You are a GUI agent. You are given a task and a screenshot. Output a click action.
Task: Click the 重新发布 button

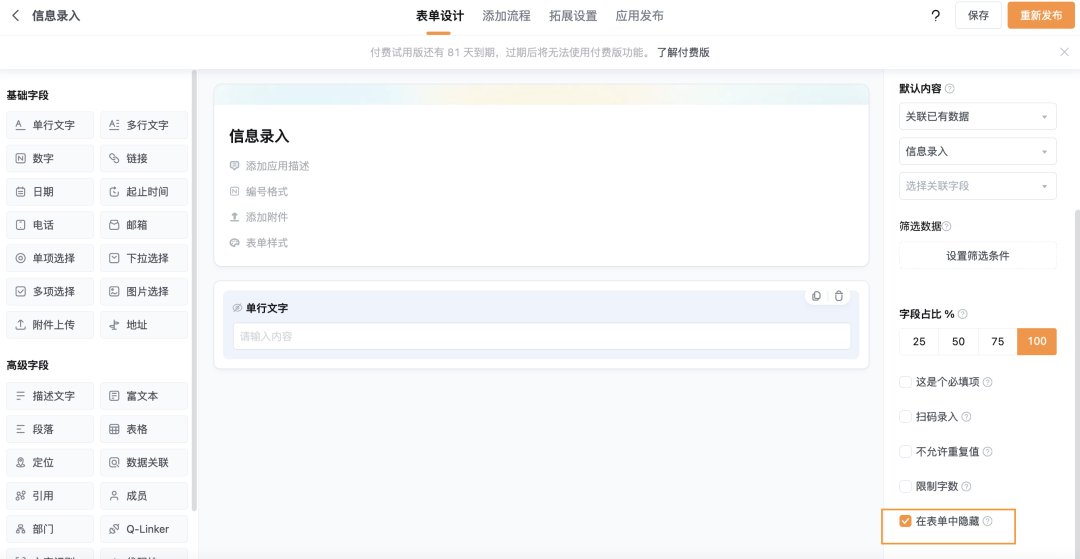1041,16
